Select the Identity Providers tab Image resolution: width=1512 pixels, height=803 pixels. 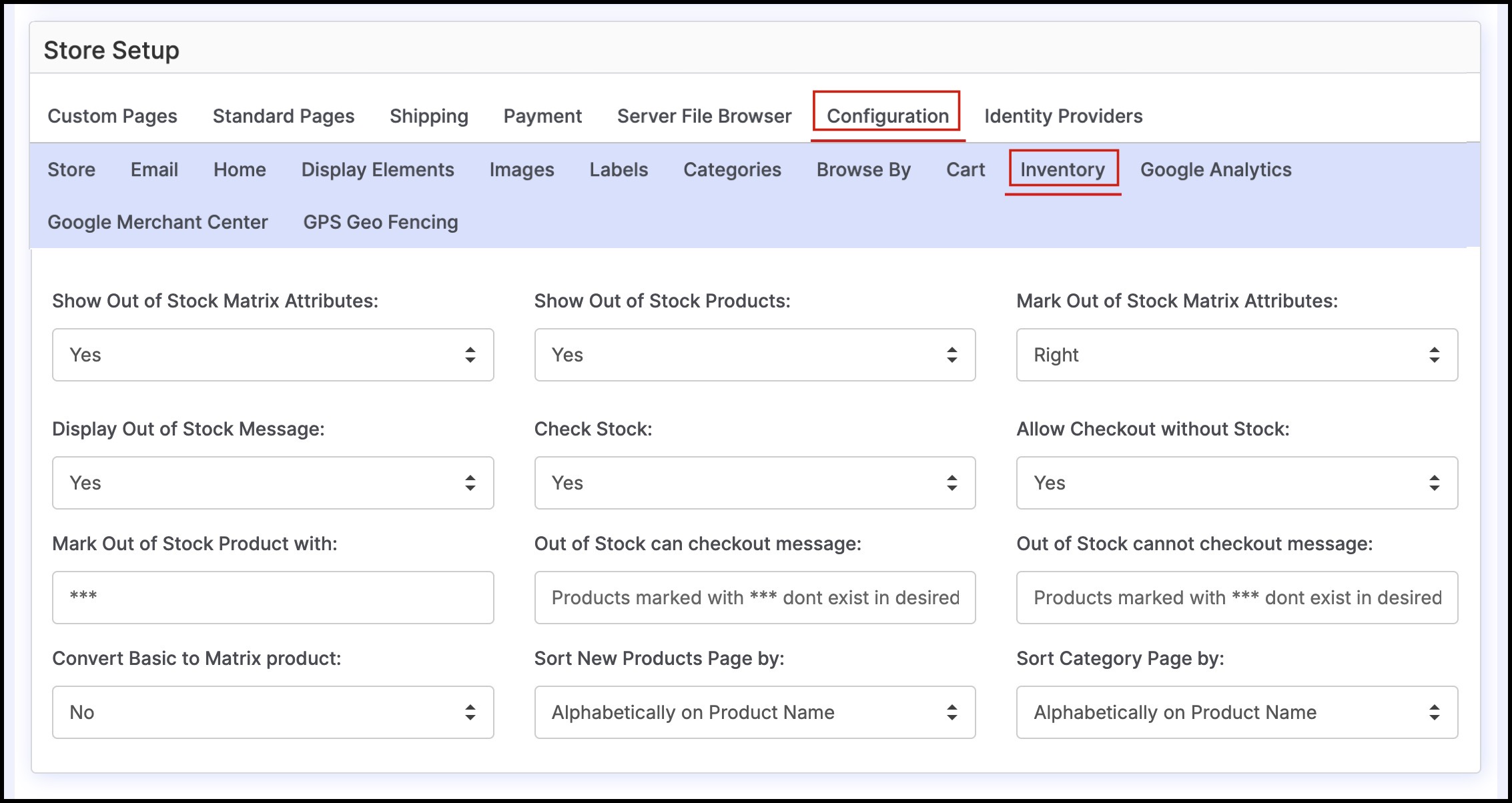pos(1063,116)
